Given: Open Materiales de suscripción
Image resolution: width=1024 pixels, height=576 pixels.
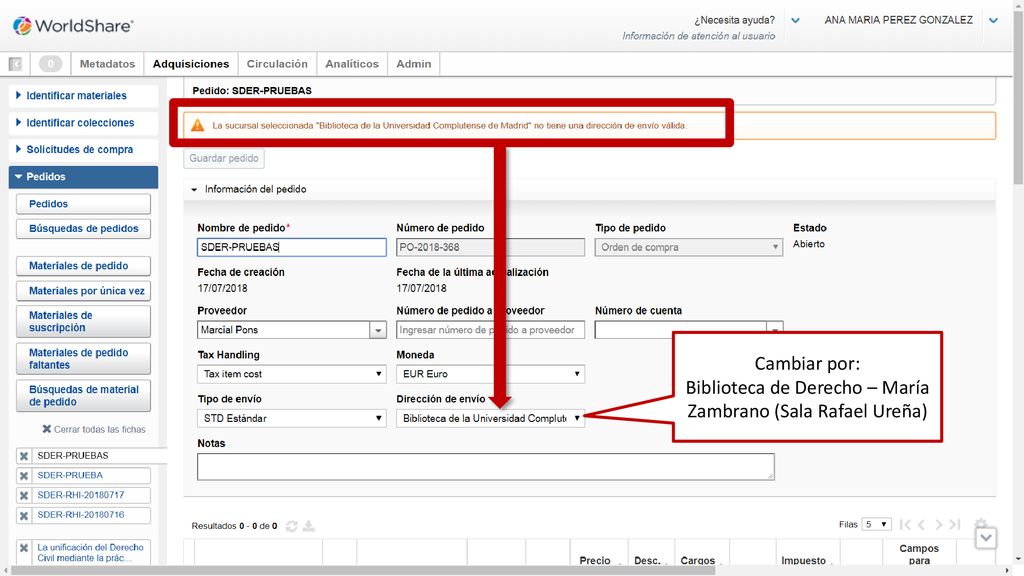Looking at the screenshot, I should (x=83, y=321).
